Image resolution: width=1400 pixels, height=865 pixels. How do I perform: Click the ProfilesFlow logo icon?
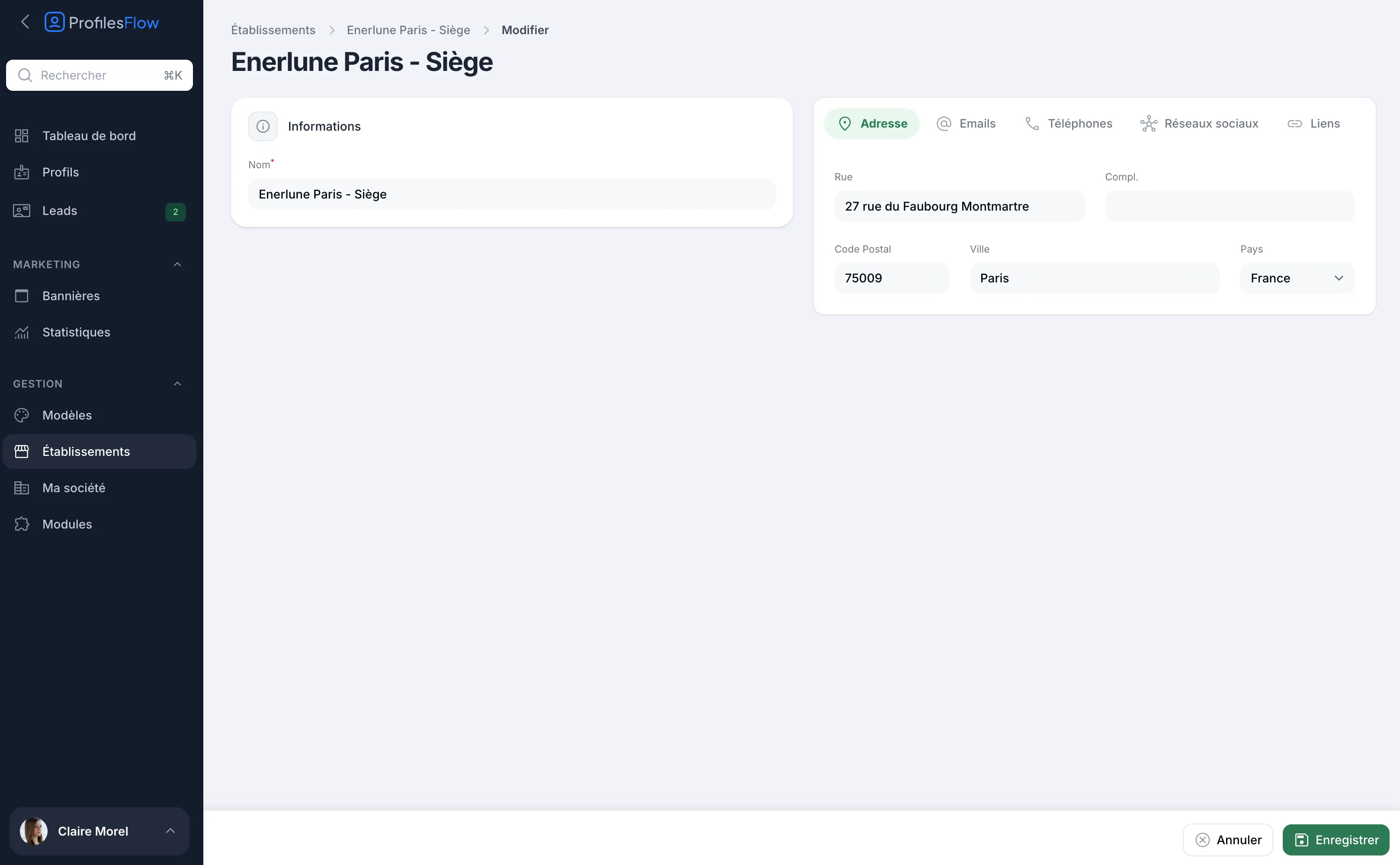[55, 22]
